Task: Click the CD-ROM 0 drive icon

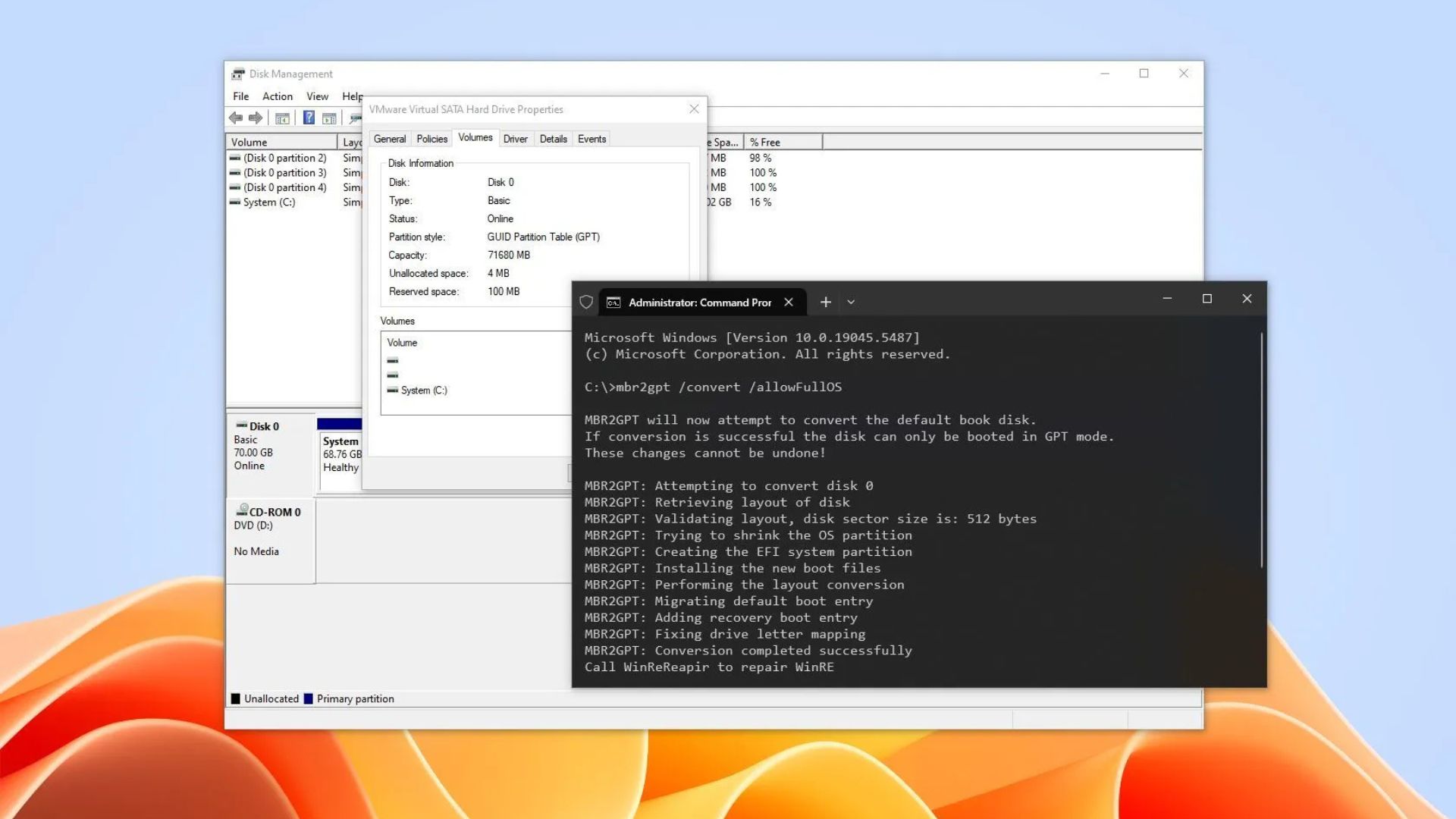Action: (x=241, y=511)
